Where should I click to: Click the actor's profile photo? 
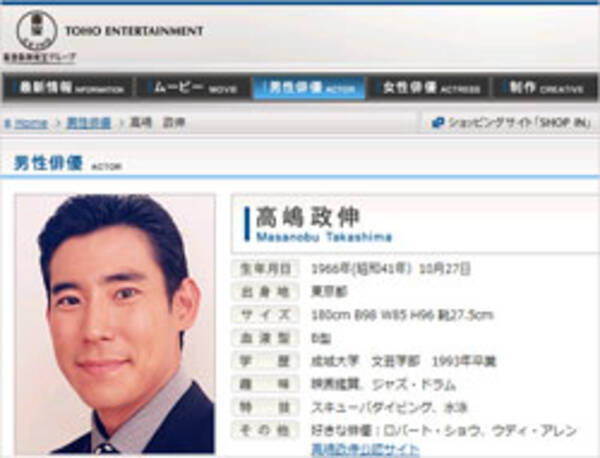(x=115, y=324)
